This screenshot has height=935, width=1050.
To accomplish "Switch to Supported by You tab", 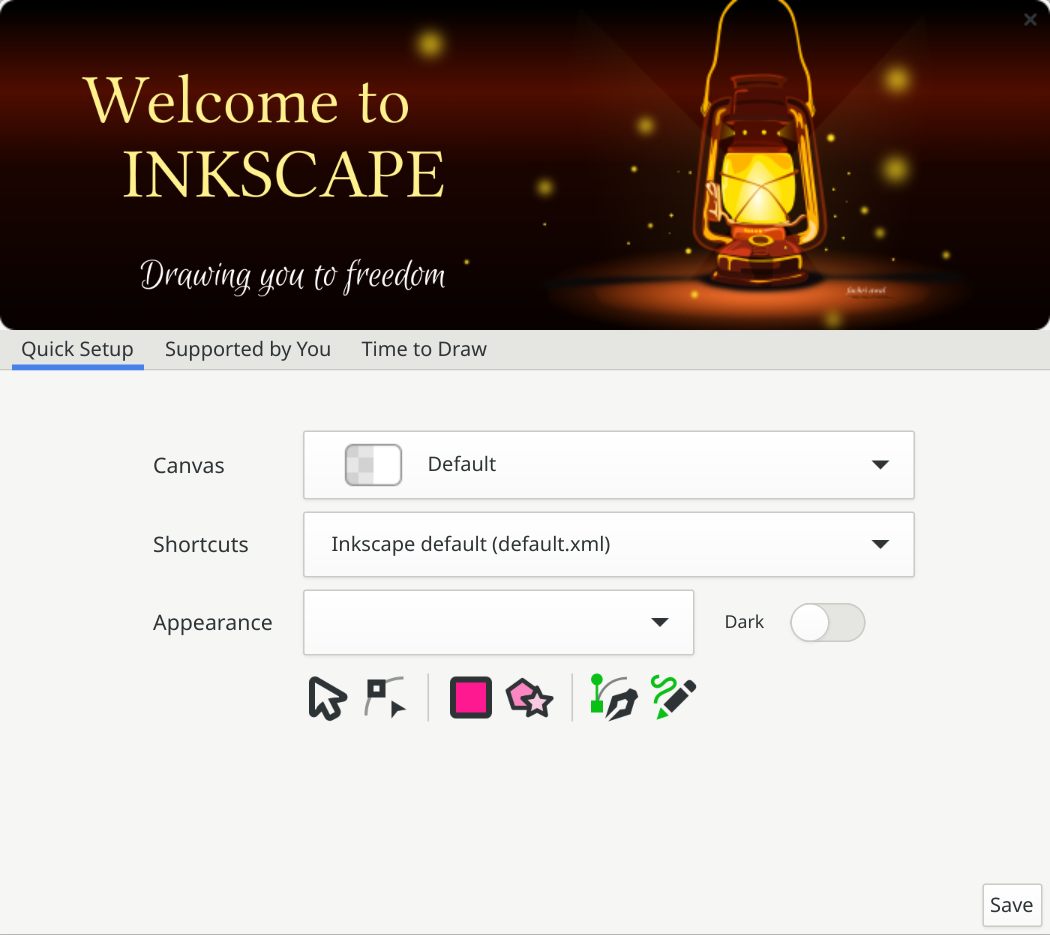I will (248, 350).
